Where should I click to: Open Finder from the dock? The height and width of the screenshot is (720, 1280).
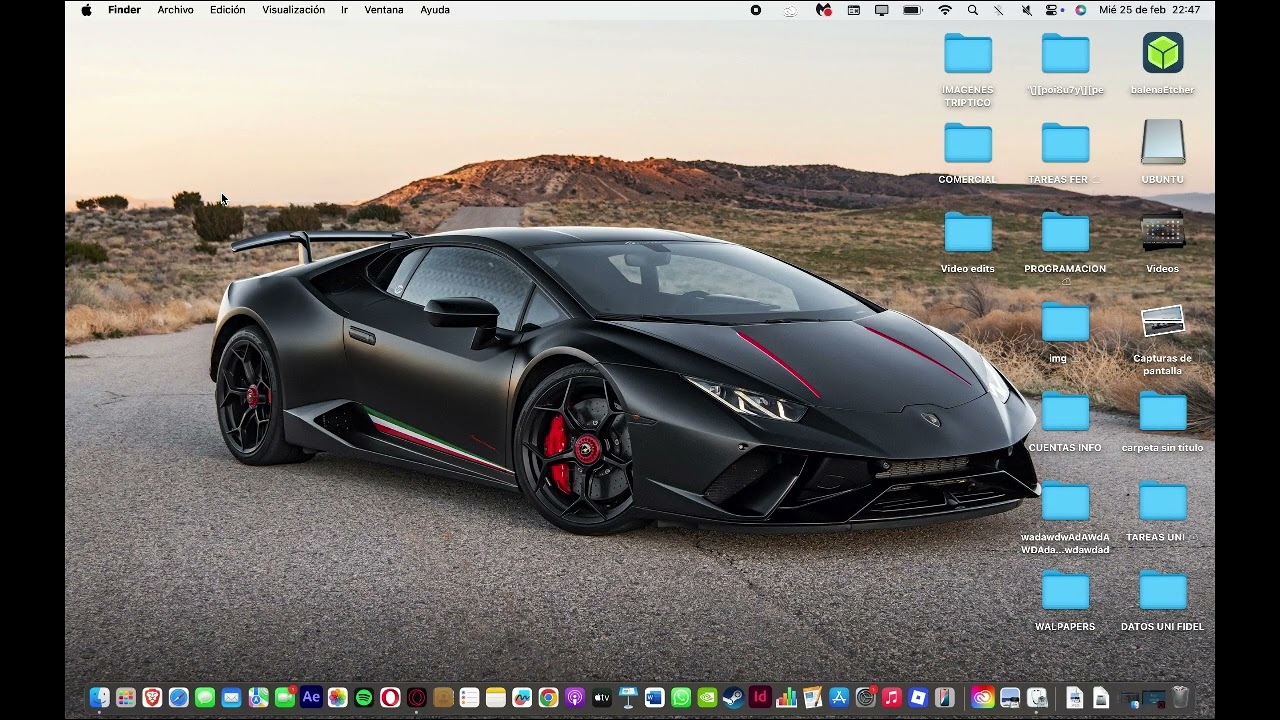[x=99, y=697]
